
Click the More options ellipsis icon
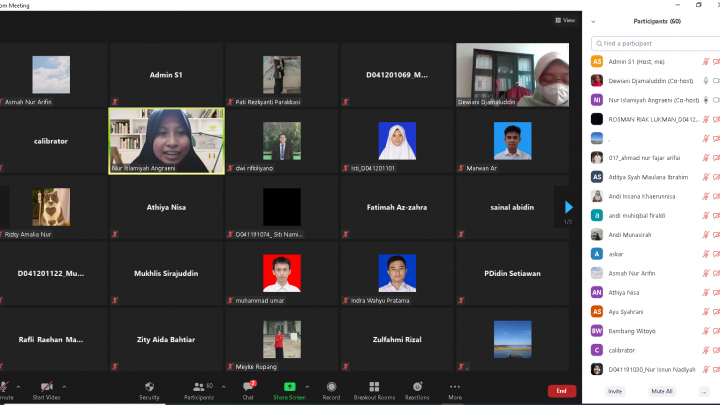(x=455, y=386)
